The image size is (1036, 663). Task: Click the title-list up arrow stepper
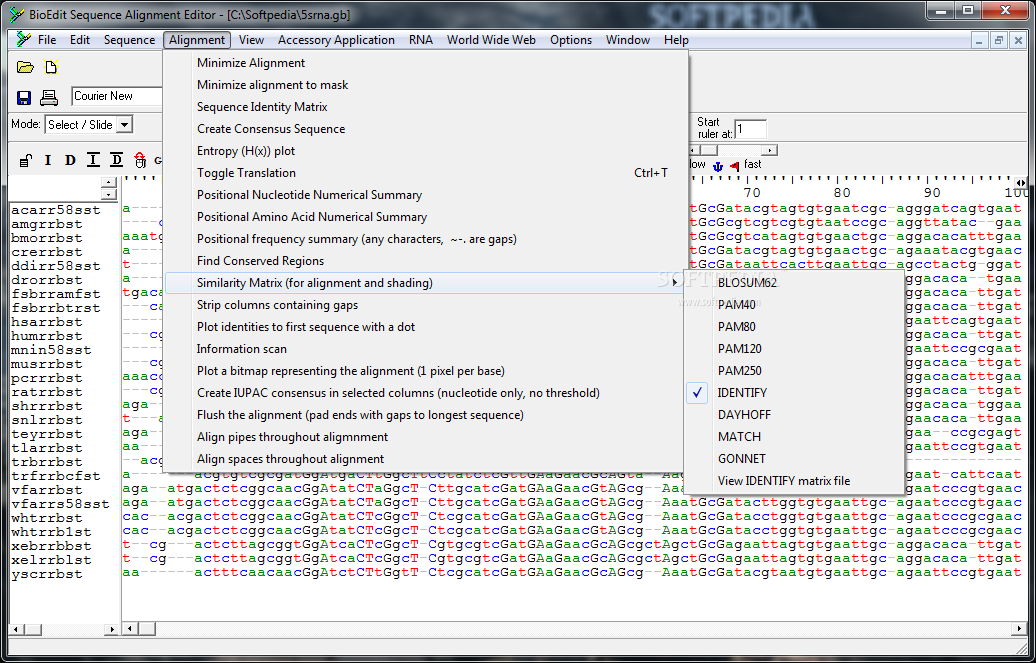(x=109, y=182)
